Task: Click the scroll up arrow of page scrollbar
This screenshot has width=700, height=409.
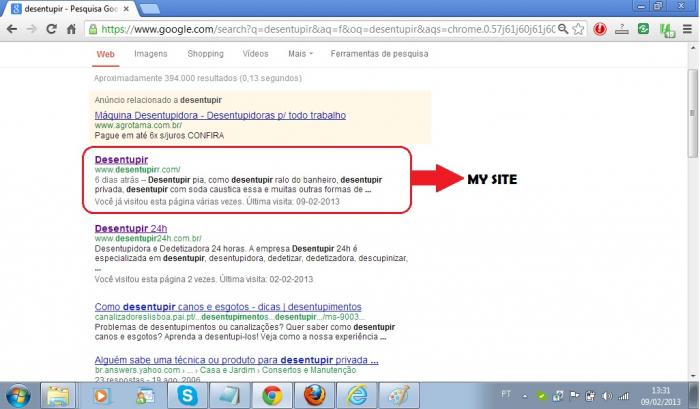Action: [x=692, y=47]
